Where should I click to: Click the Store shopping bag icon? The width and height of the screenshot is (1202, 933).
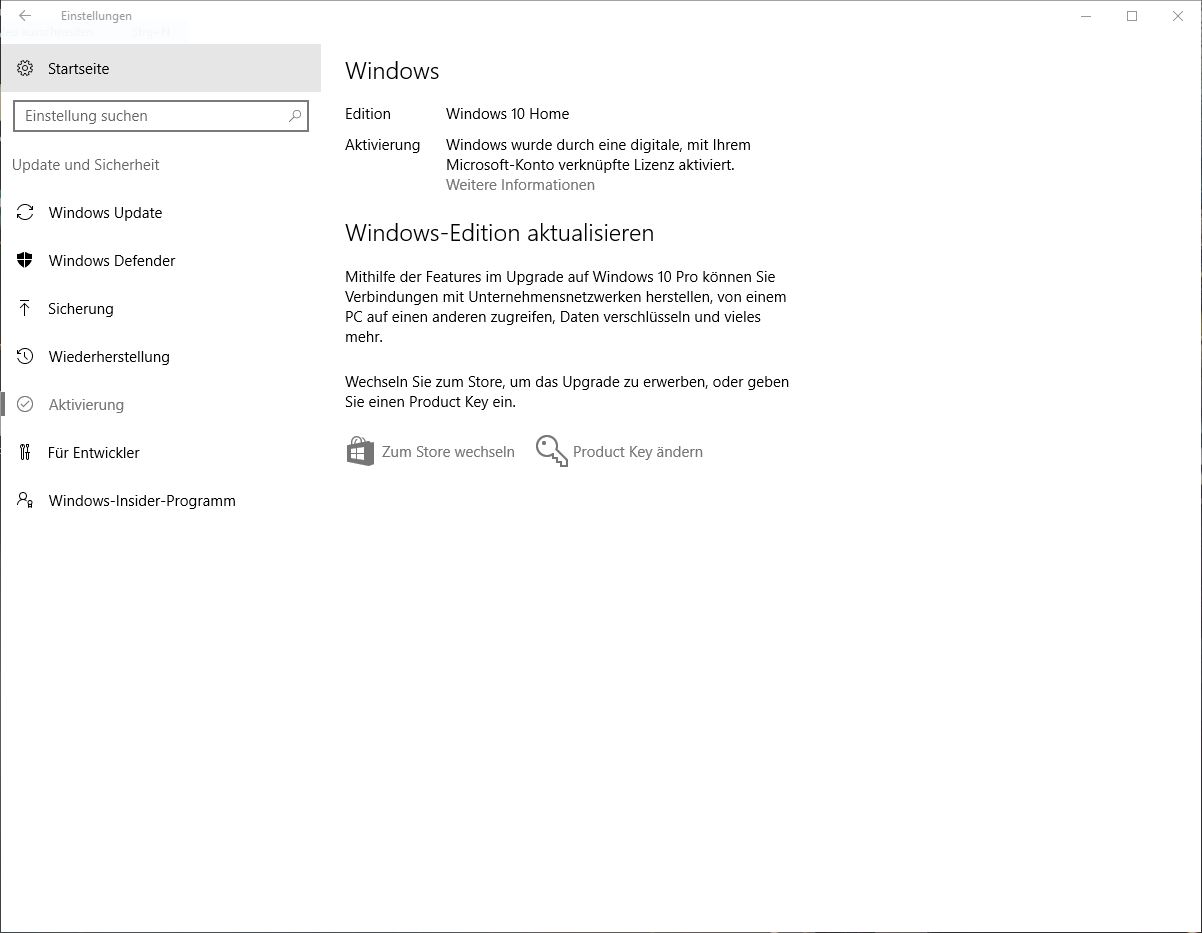click(x=360, y=451)
